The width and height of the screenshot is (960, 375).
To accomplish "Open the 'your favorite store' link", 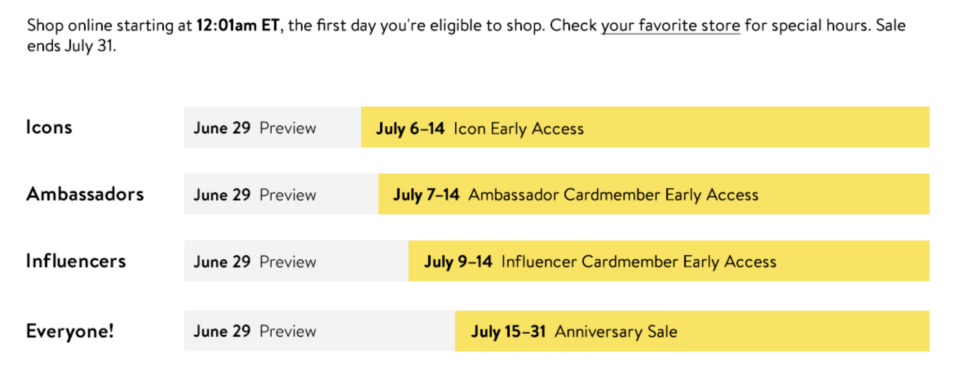I will tap(670, 26).
